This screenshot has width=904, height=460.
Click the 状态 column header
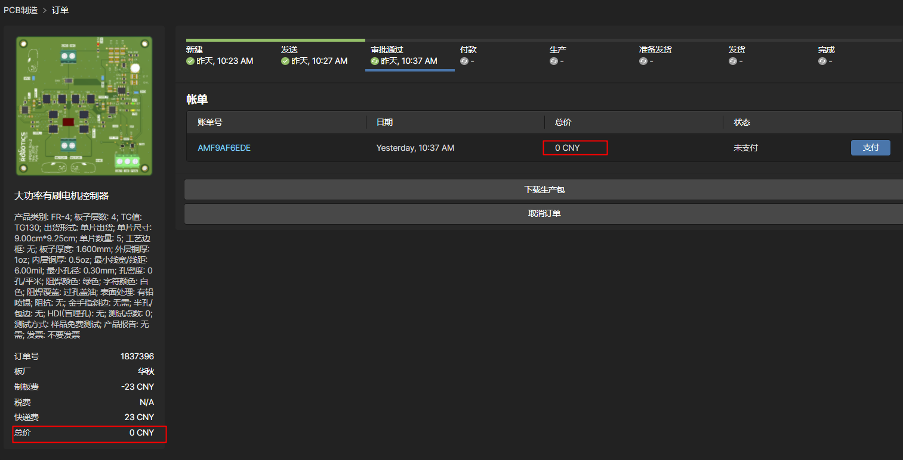coord(742,122)
